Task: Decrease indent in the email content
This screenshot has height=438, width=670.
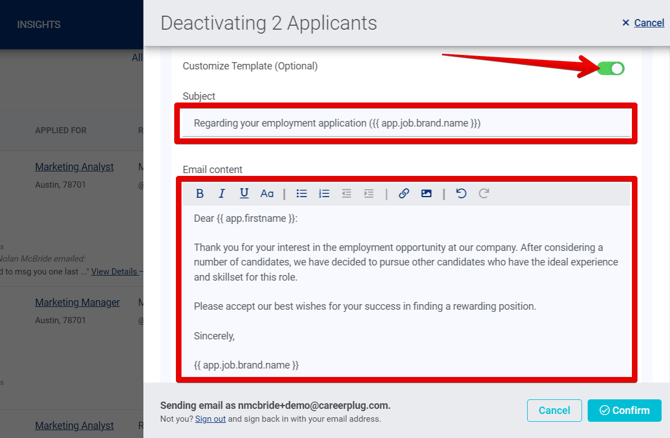Action: (346, 194)
